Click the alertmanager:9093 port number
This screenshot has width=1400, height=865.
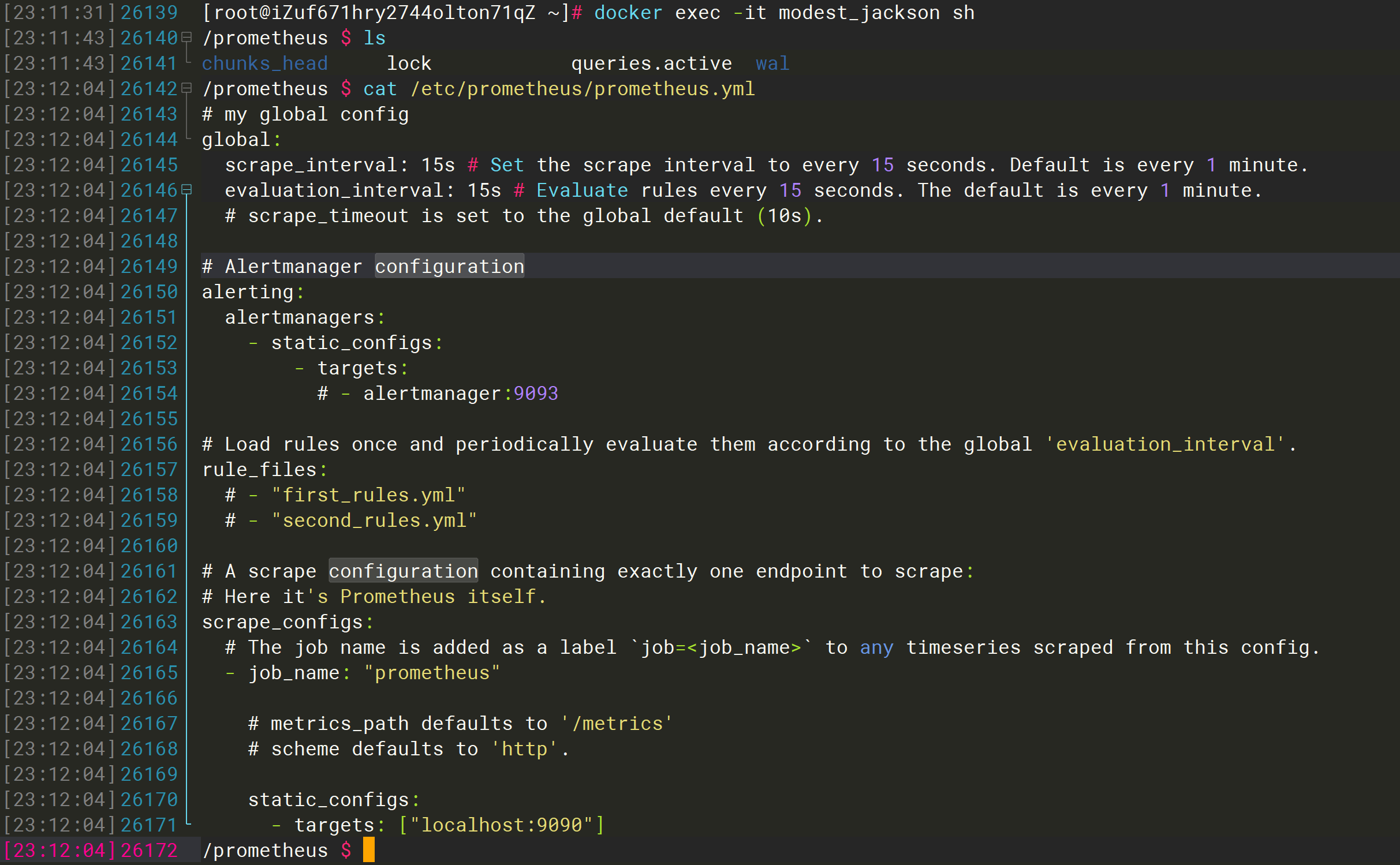[536, 393]
